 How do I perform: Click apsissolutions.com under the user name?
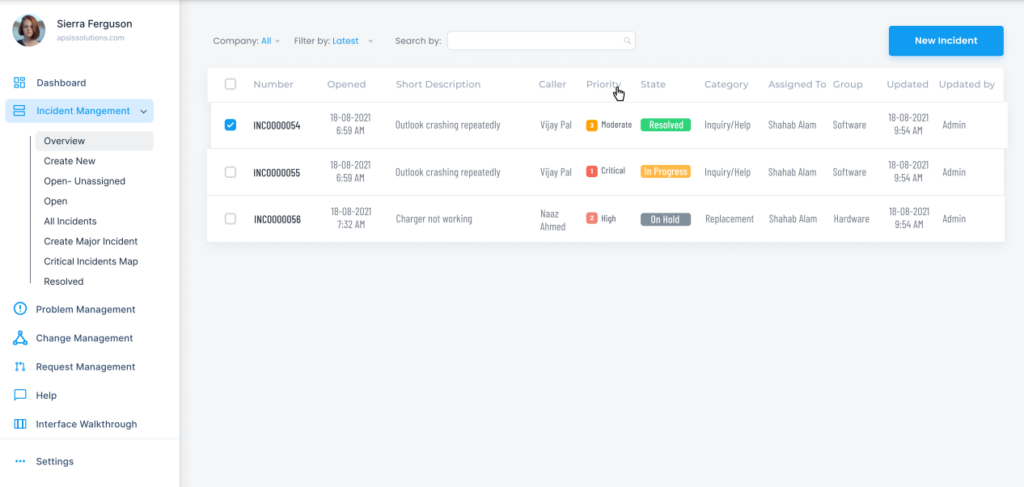point(90,38)
